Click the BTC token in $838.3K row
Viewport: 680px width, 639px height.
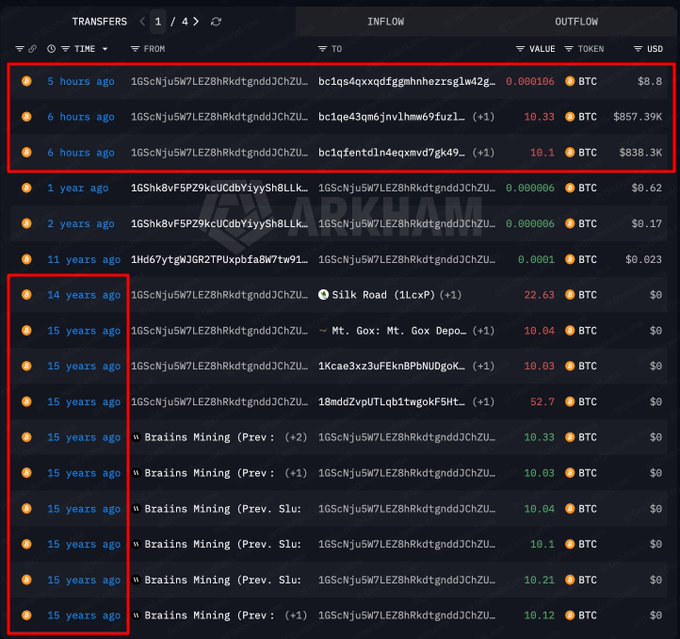(x=581, y=153)
